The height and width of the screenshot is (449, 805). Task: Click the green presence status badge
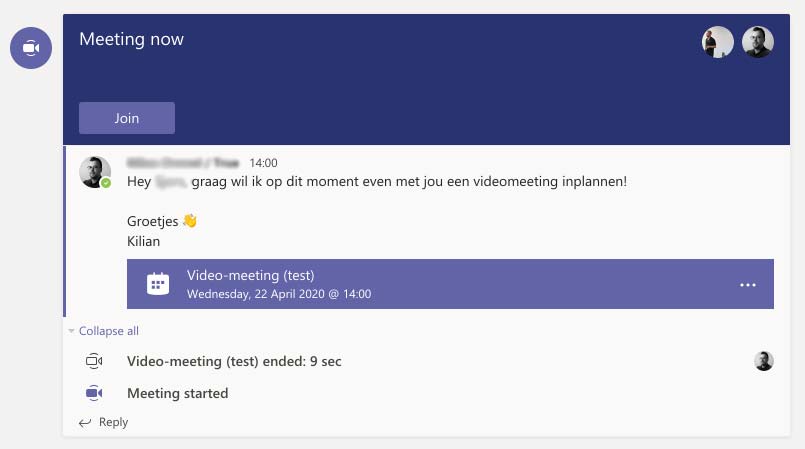106,183
